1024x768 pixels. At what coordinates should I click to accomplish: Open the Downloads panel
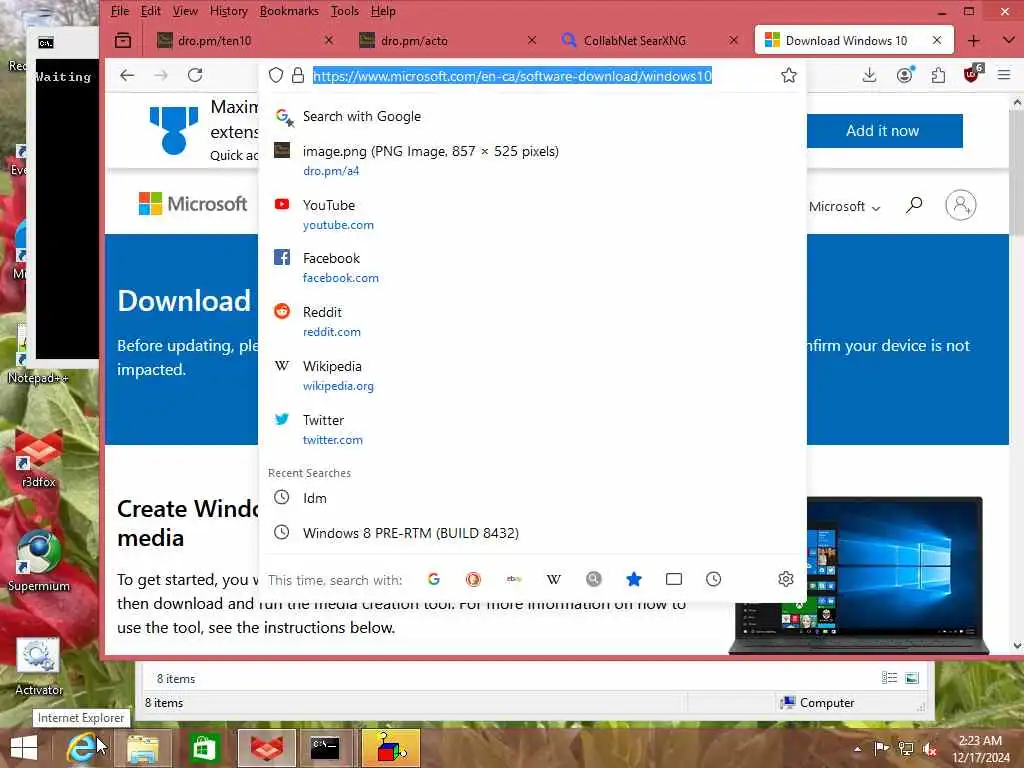point(869,76)
